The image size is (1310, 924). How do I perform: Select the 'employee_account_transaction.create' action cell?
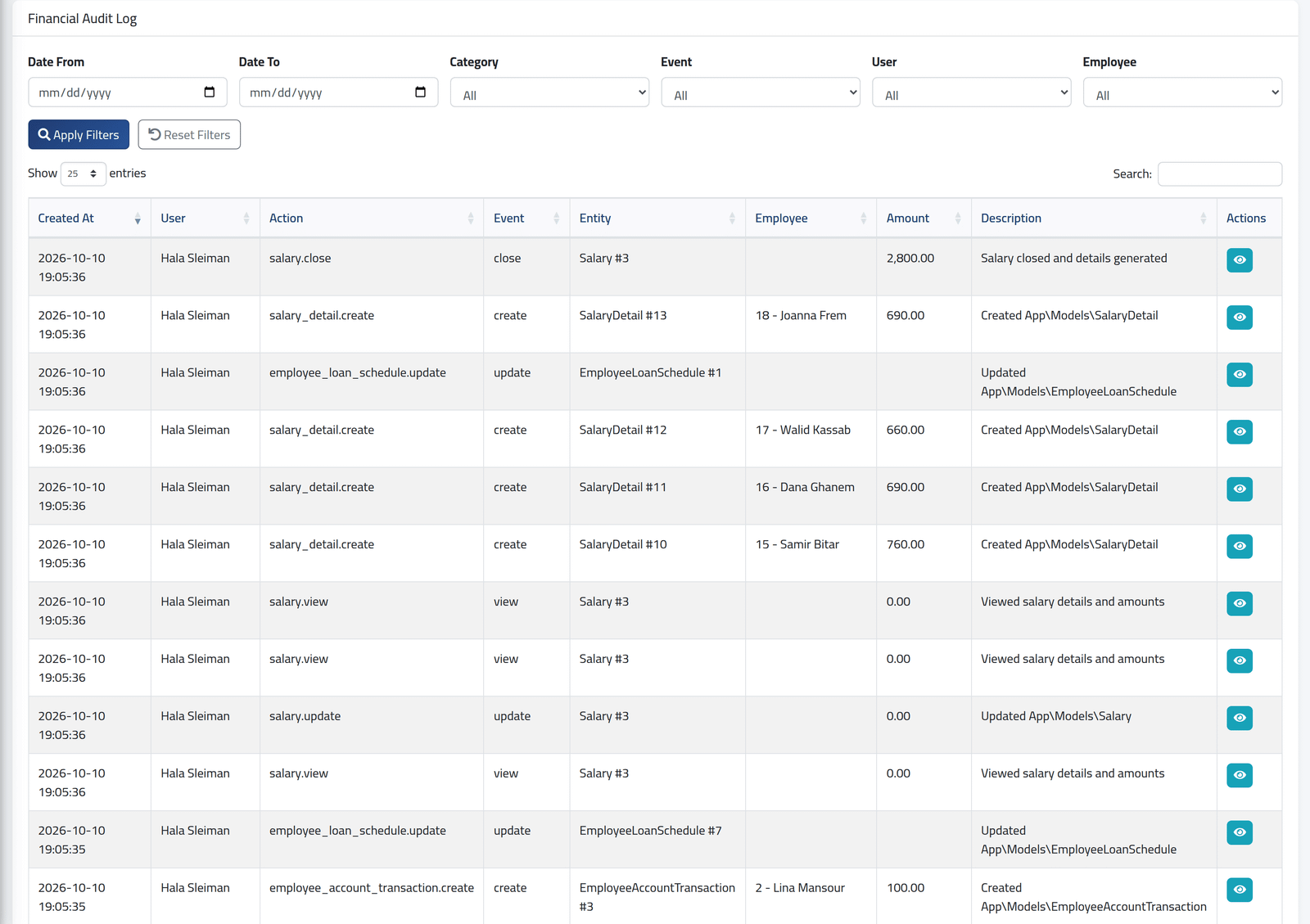[372, 897]
